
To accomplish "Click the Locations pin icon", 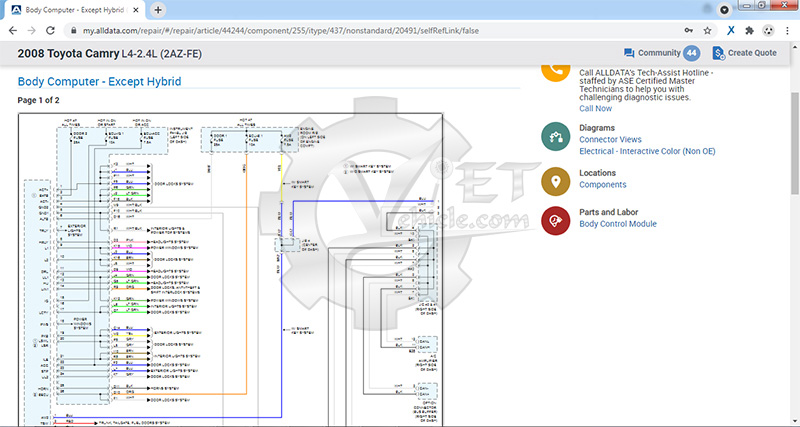I will pos(555,182).
